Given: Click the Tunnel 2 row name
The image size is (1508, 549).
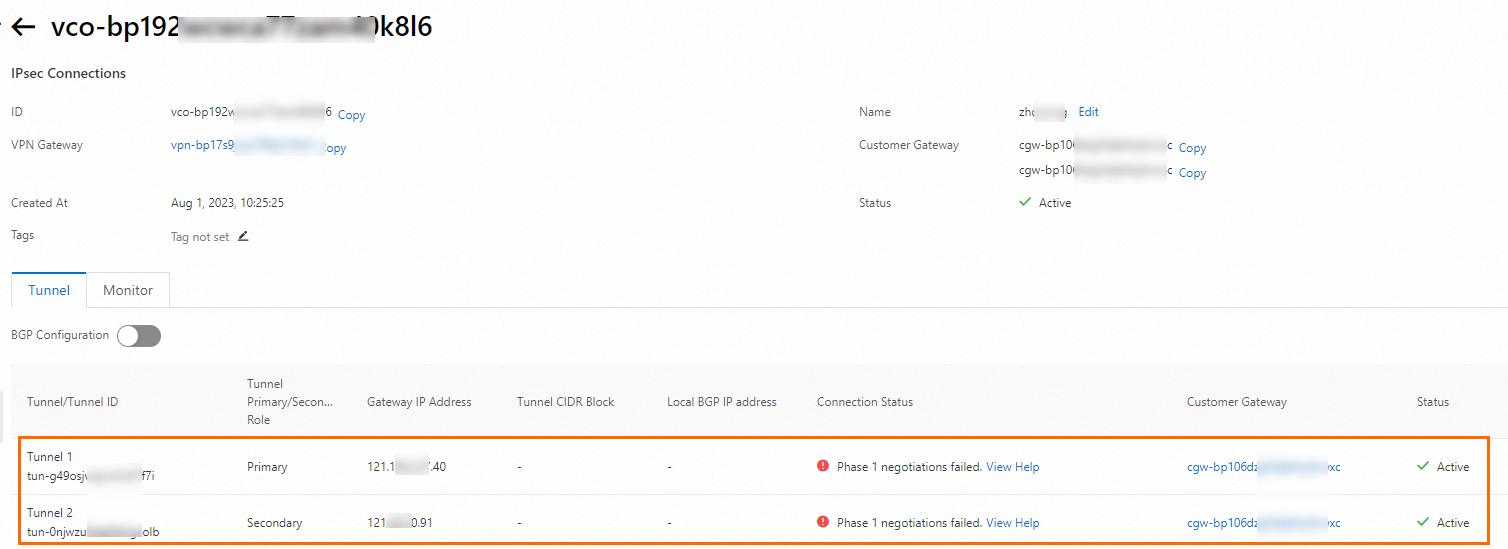Looking at the screenshot, I should (x=50, y=513).
